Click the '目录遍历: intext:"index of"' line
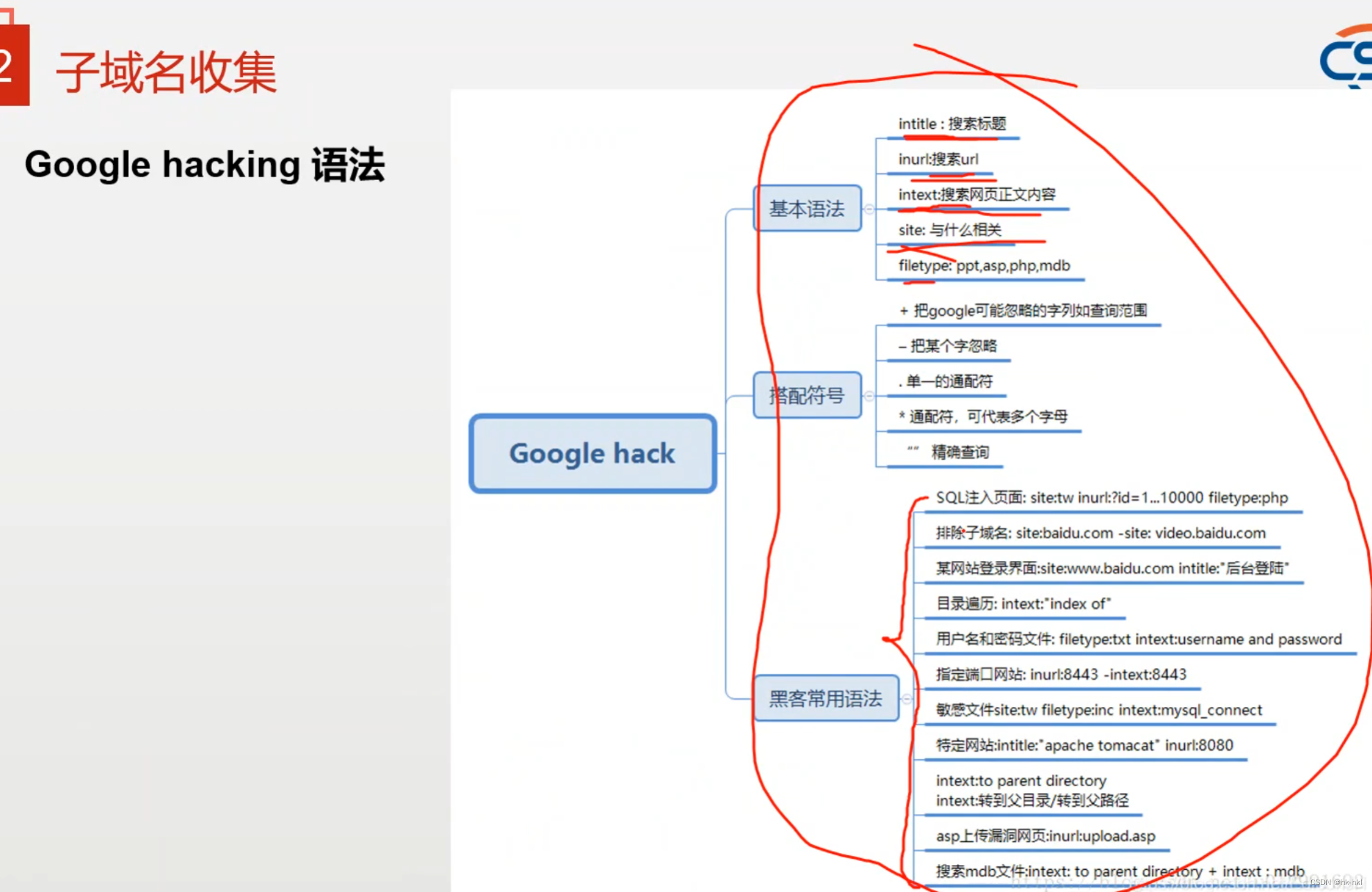The height and width of the screenshot is (892, 1372). 1024,604
